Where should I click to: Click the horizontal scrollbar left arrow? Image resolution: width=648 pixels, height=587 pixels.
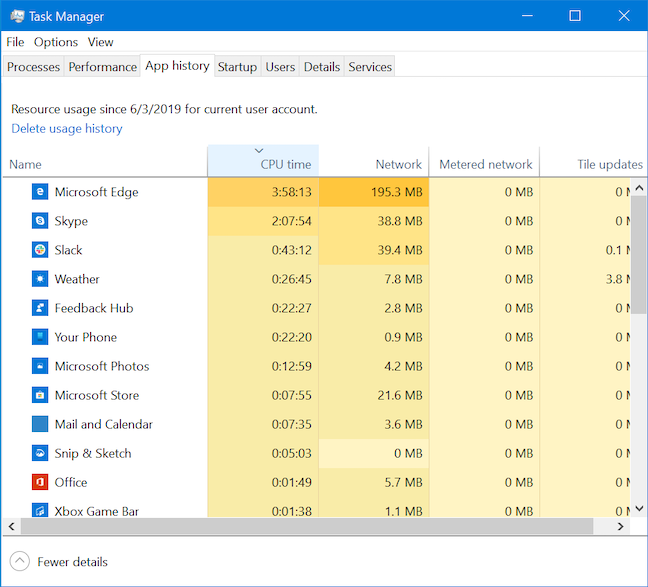point(11,526)
